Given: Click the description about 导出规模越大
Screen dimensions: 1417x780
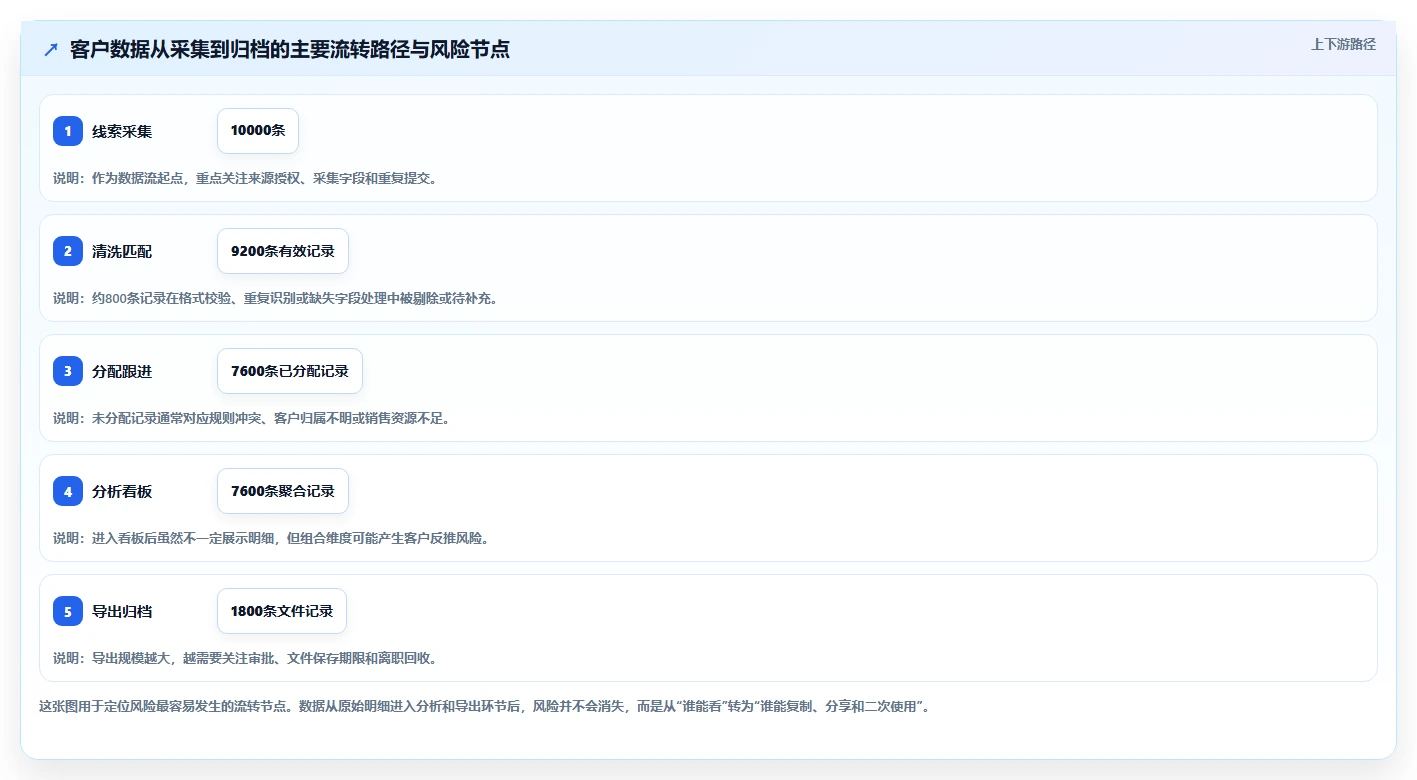Looking at the screenshot, I should pos(245,658).
